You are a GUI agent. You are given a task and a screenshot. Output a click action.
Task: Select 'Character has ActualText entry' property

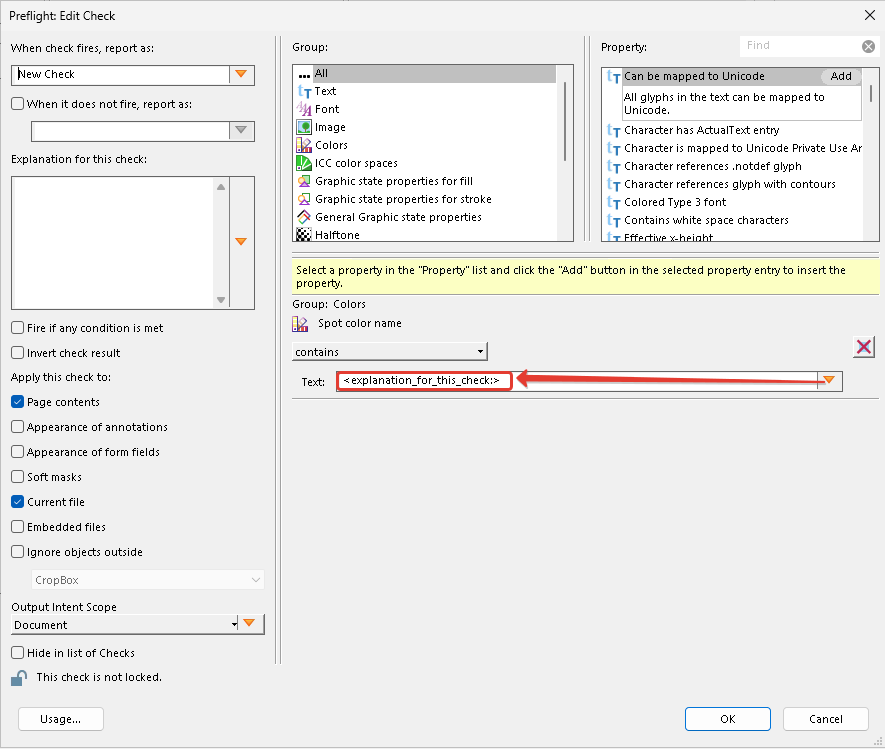[x=702, y=130]
